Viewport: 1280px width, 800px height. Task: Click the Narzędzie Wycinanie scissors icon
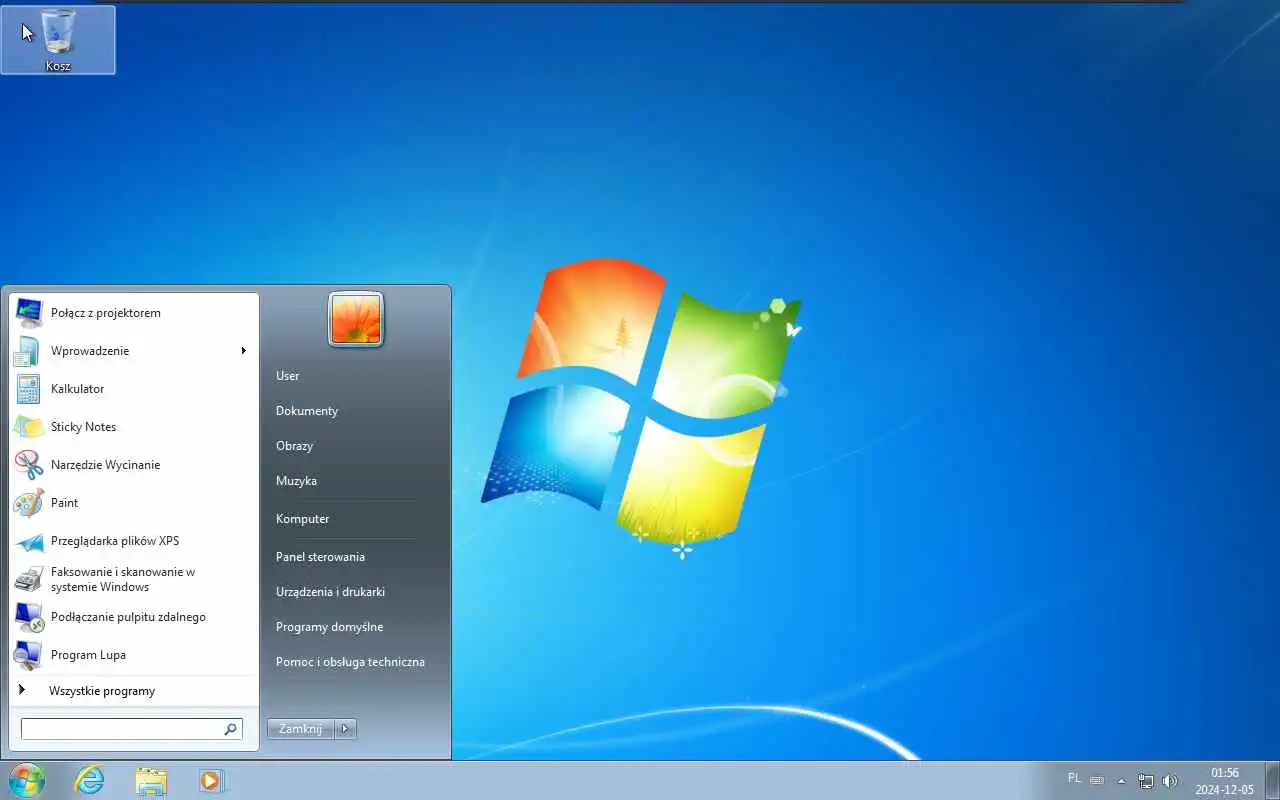(28, 465)
